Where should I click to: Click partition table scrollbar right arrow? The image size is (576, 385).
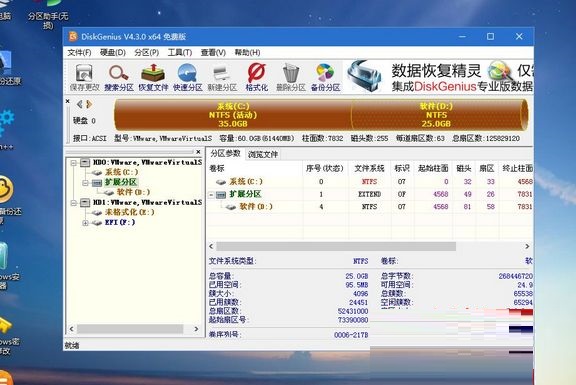coord(527,246)
